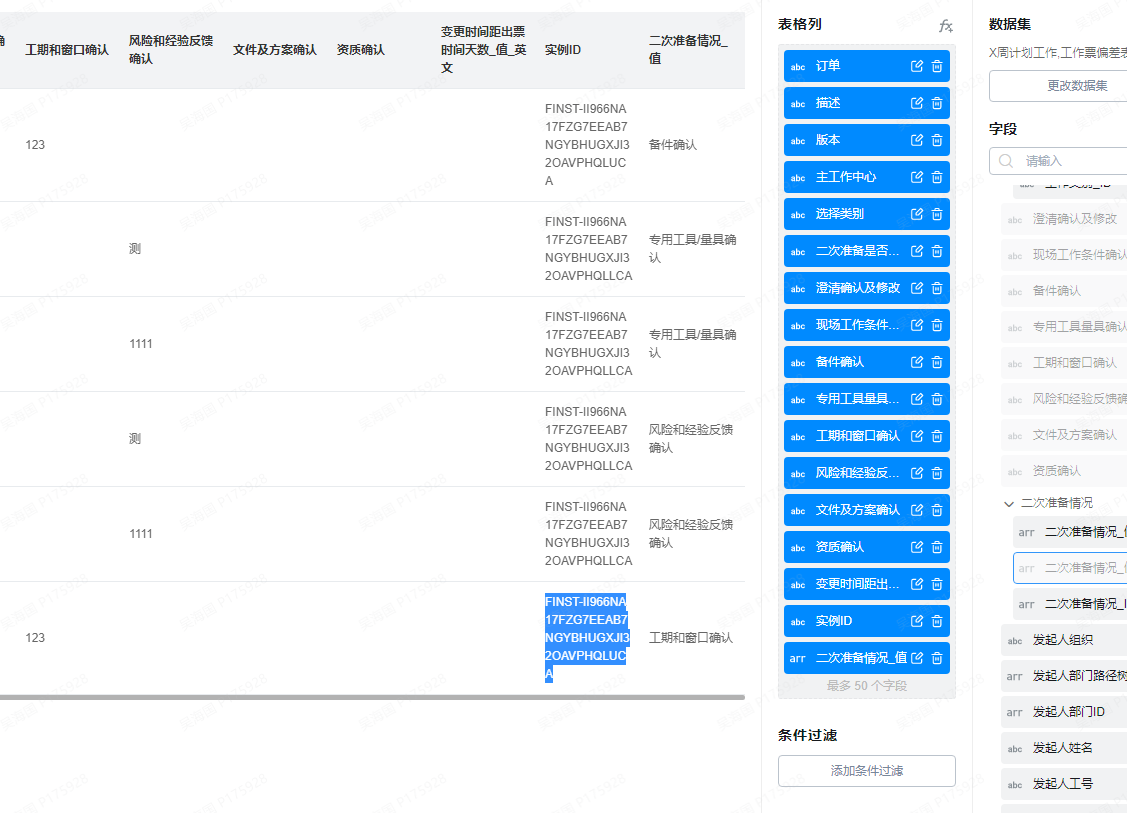This screenshot has height=813, width=1127.
Task: Edit the 澄清确认及修改 column field
Action: click(x=916, y=288)
